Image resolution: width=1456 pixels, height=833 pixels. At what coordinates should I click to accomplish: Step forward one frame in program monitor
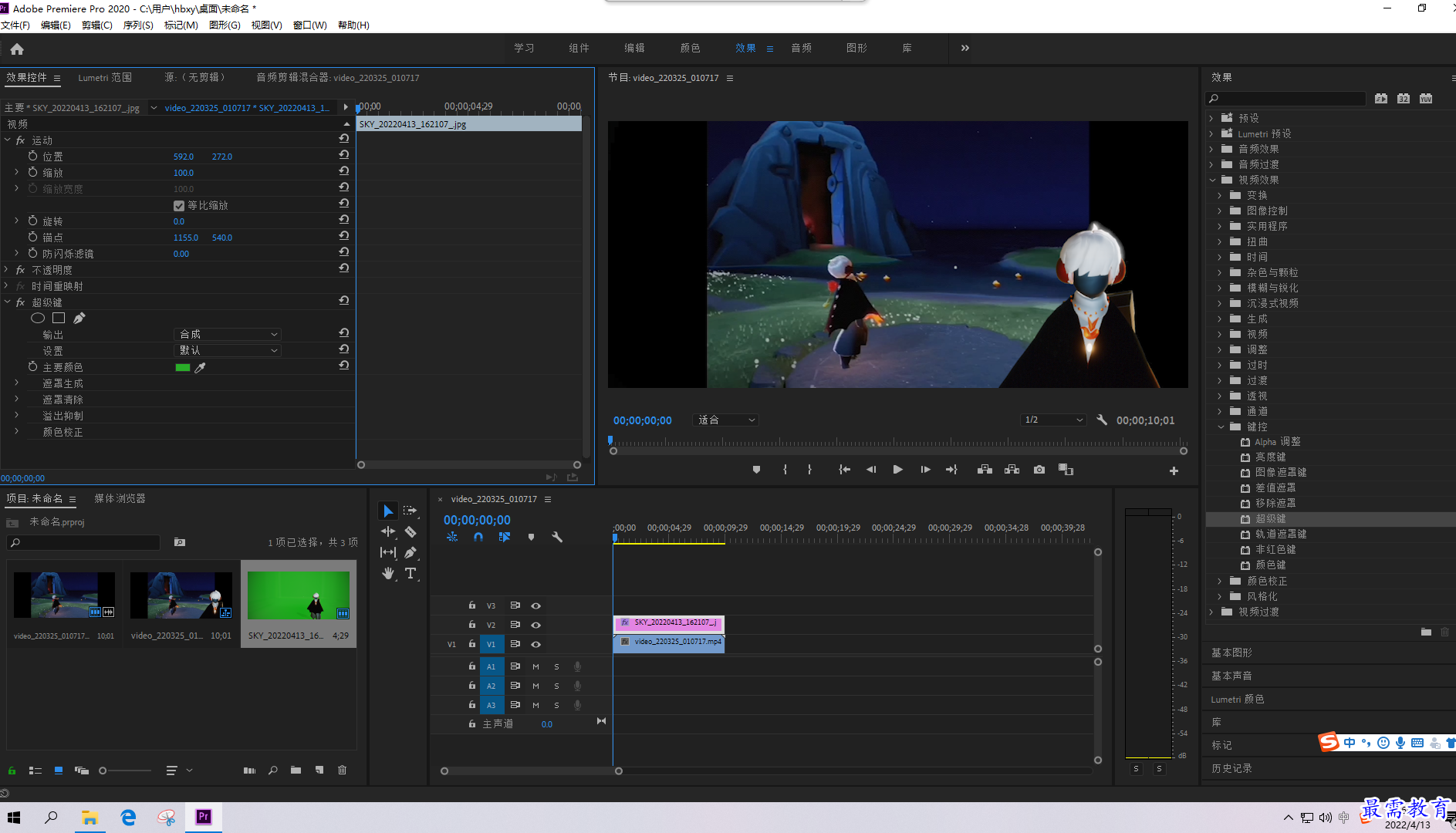[925, 470]
